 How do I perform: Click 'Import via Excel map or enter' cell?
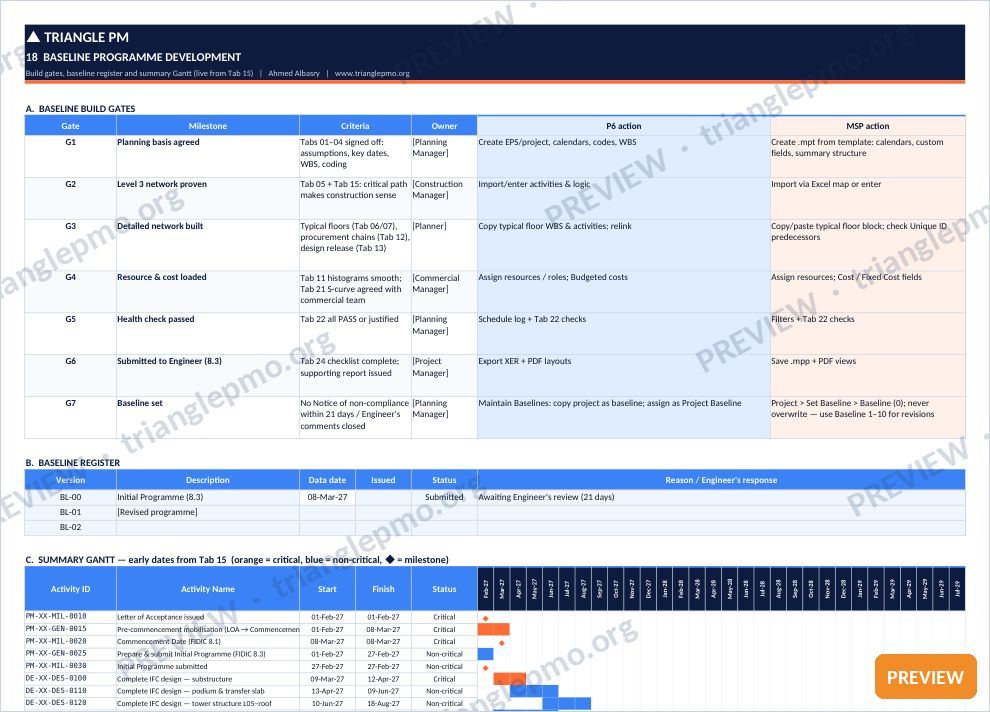tap(868, 198)
